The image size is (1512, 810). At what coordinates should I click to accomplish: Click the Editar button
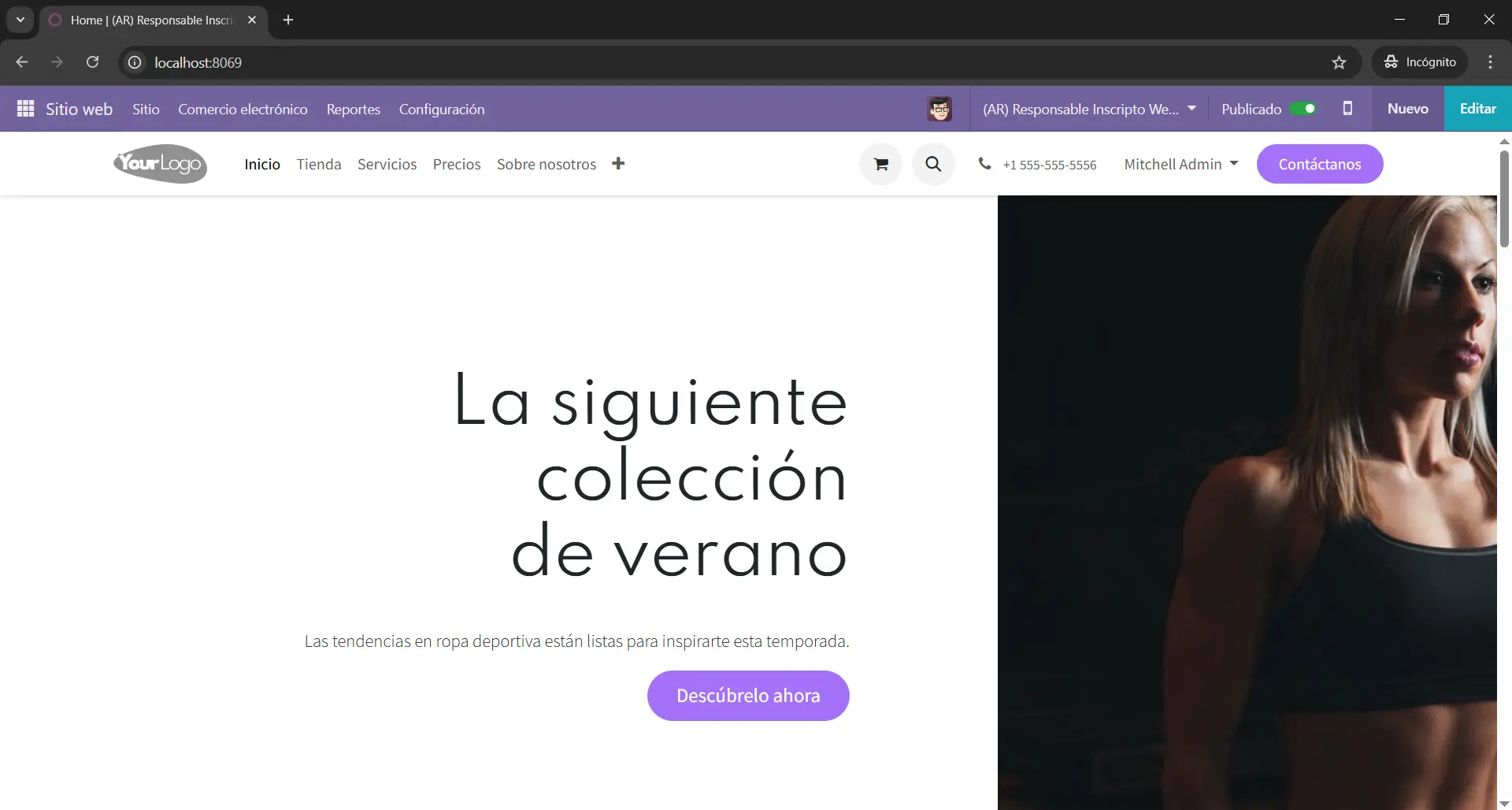click(1477, 109)
